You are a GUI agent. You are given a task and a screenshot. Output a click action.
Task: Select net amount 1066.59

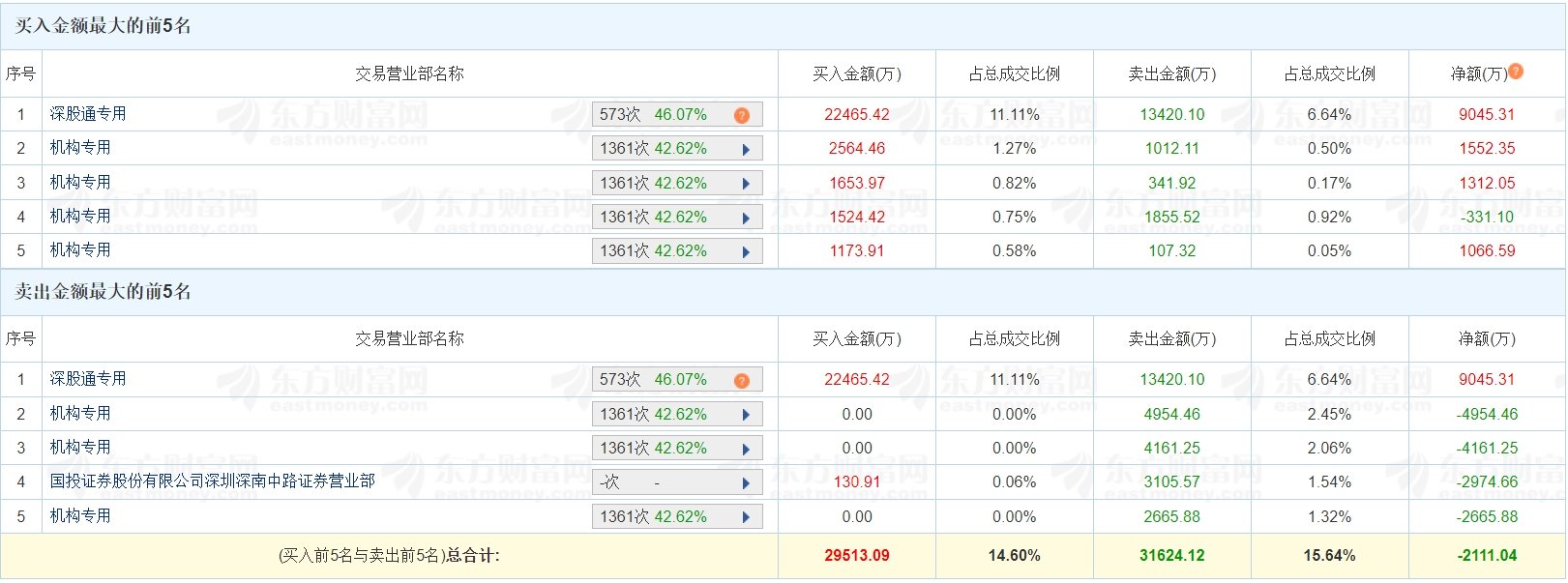[1487, 251]
